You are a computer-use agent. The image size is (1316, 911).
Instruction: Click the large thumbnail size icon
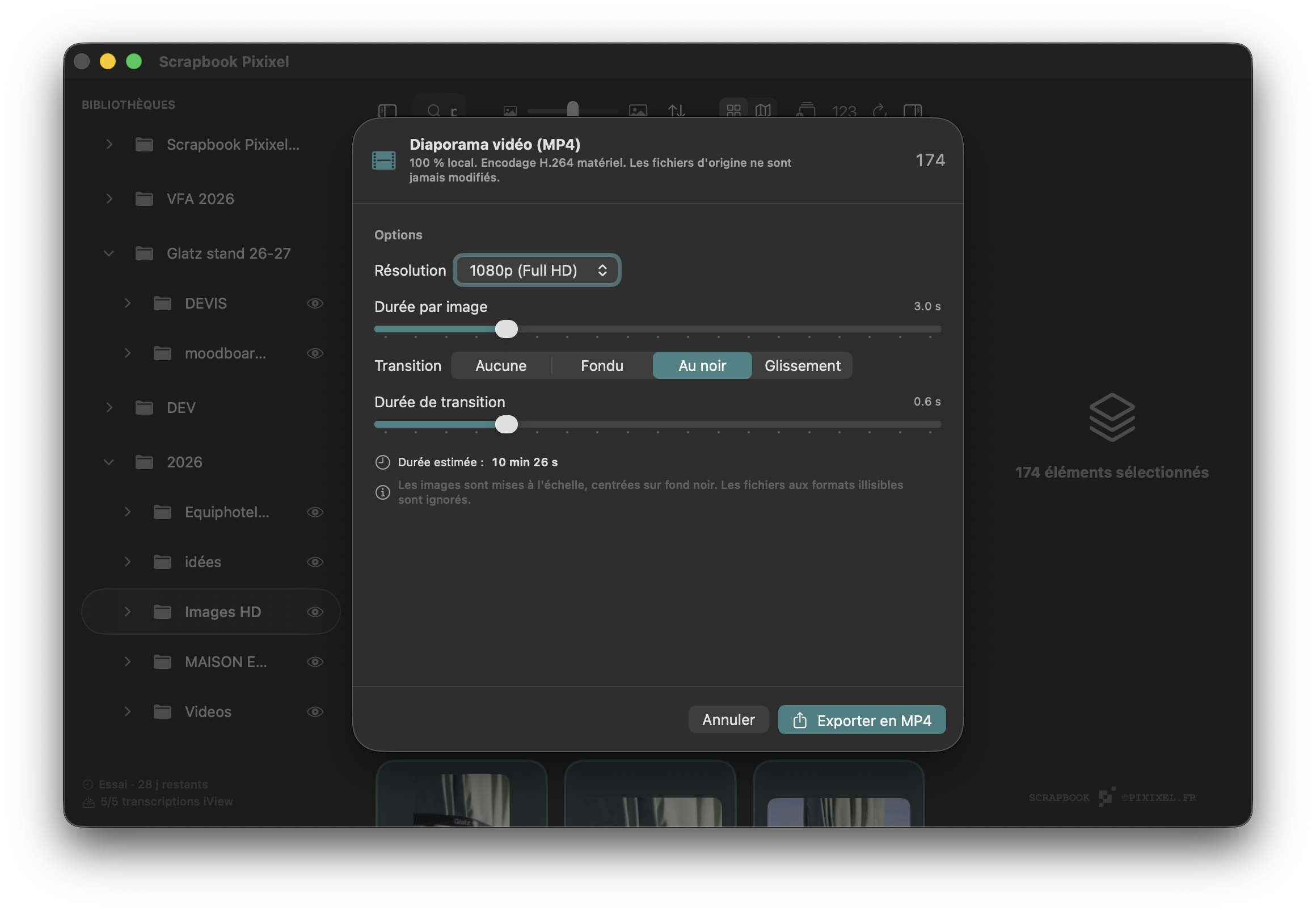638,111
